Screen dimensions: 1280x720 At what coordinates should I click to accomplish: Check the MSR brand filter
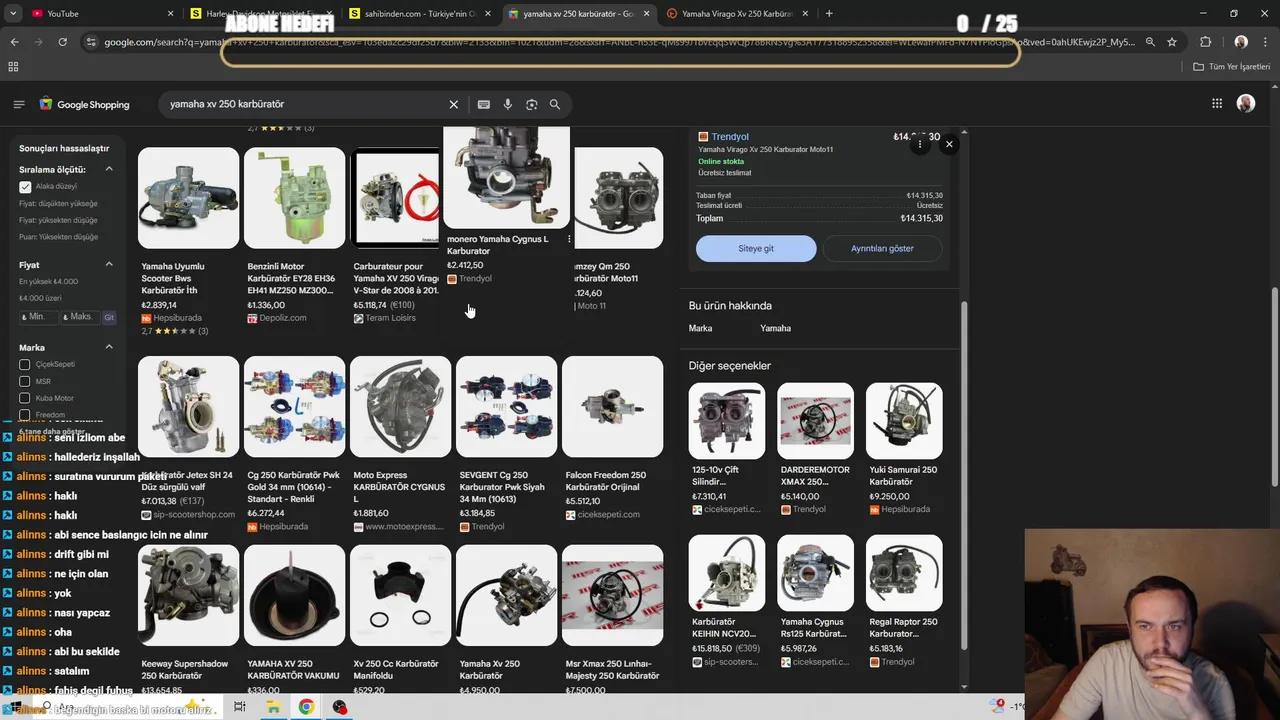pyautogui.click(x=25, y=382)
